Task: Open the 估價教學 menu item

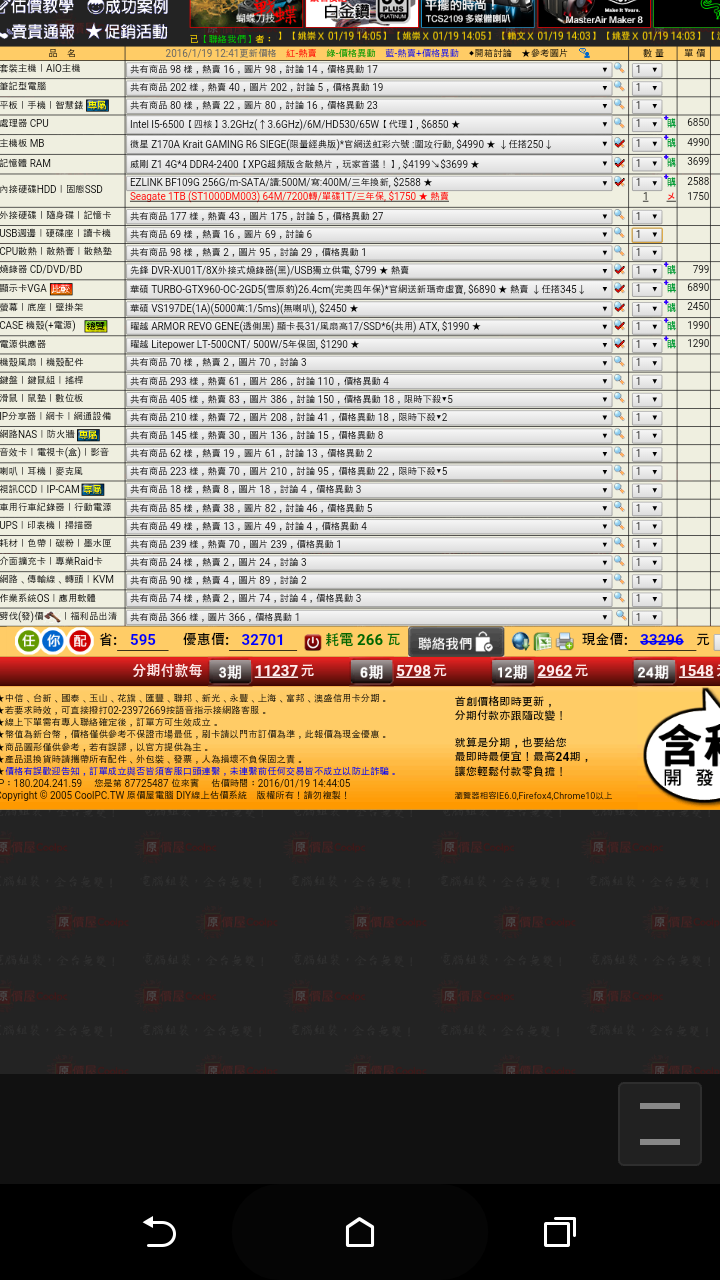Action: (35, 7)
